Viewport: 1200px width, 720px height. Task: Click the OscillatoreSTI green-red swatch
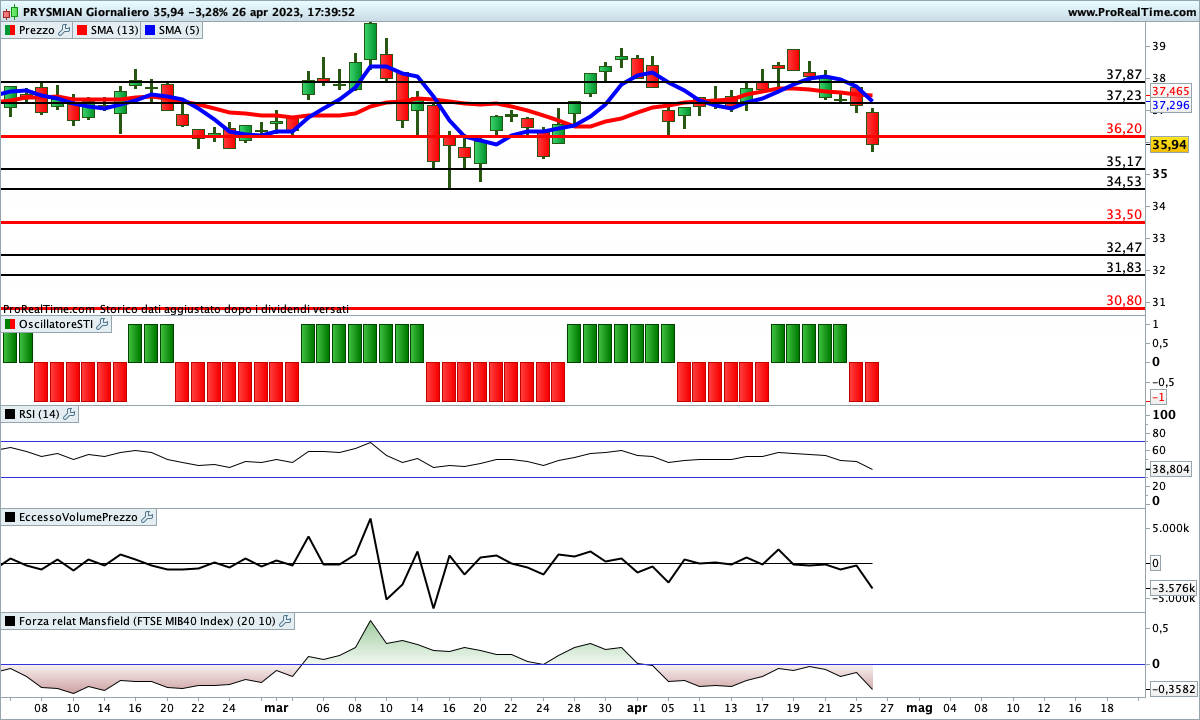(x=10, y=325)
